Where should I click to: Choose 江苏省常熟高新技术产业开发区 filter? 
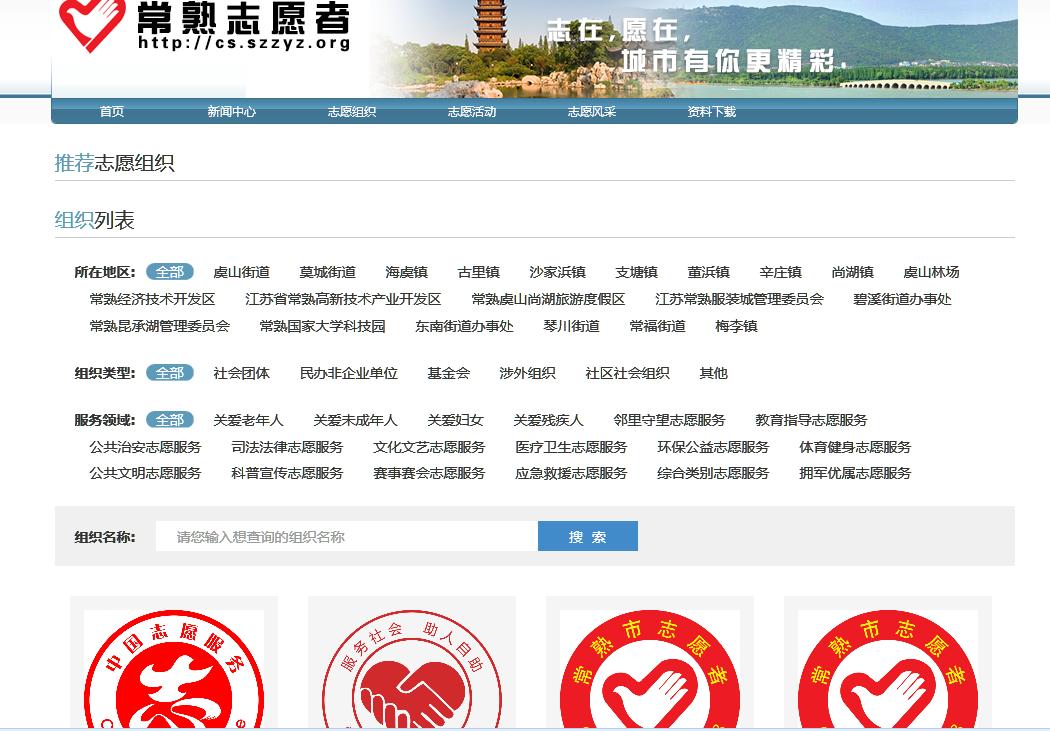(x=344, y=299)
